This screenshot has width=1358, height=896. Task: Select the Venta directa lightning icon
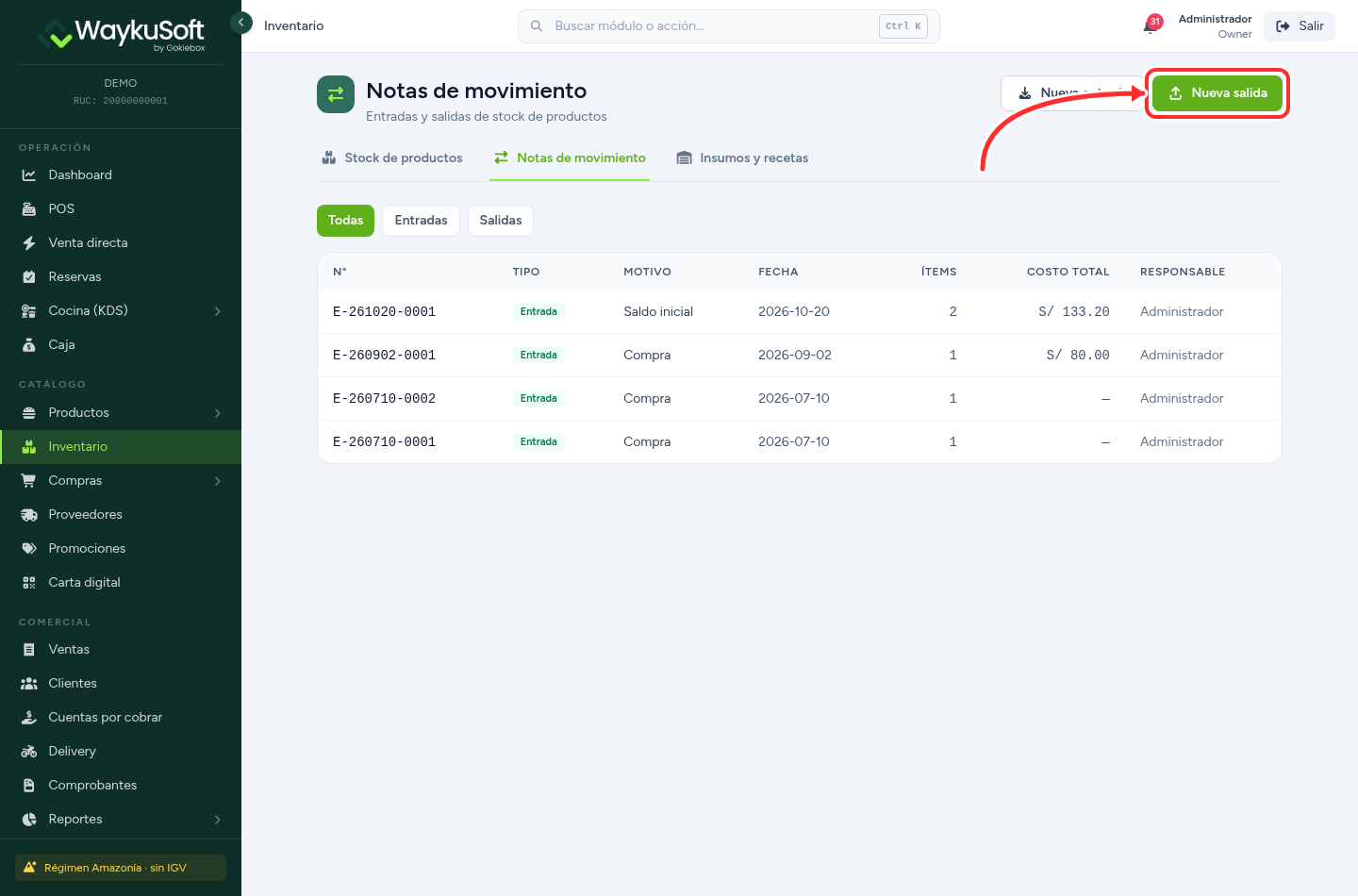pos(29,243)
